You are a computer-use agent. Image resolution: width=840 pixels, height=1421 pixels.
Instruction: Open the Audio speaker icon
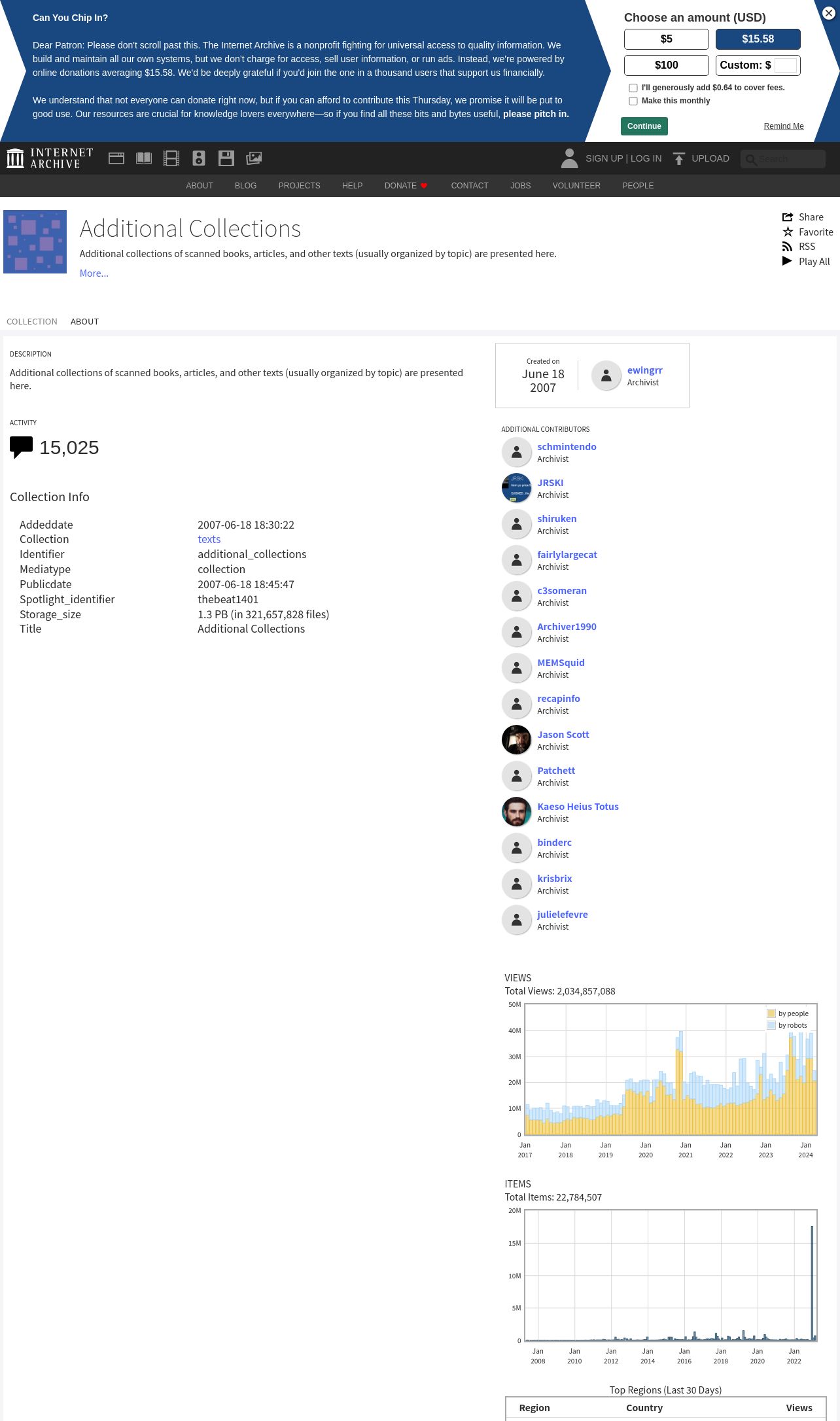pos(199,158)
